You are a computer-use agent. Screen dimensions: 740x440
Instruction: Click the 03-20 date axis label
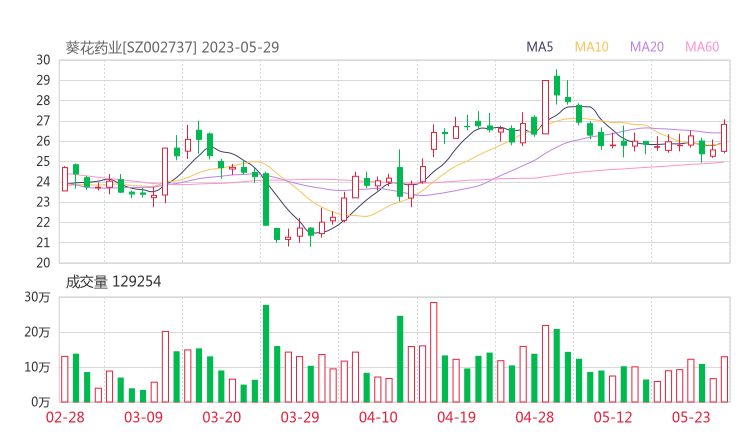pos(222,417)
